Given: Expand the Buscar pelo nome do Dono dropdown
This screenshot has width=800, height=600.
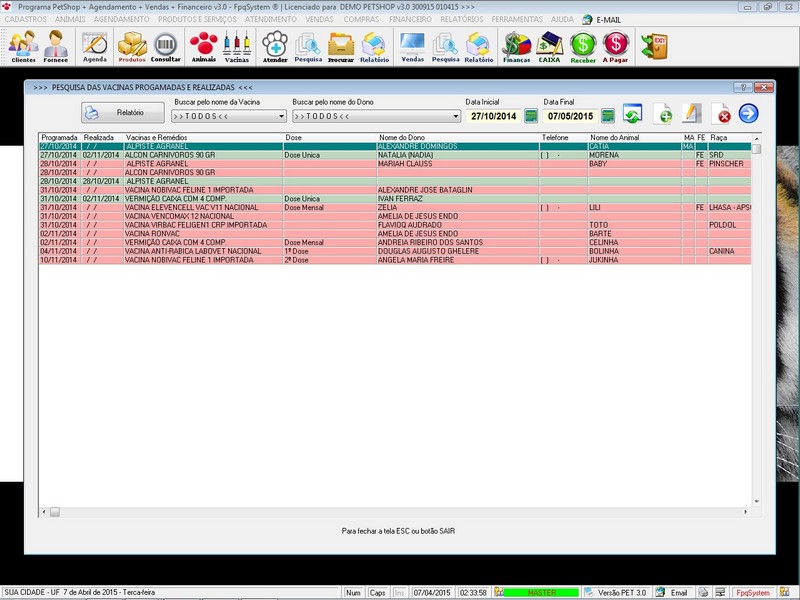Looking at the screenshot, I should (456, 116).
